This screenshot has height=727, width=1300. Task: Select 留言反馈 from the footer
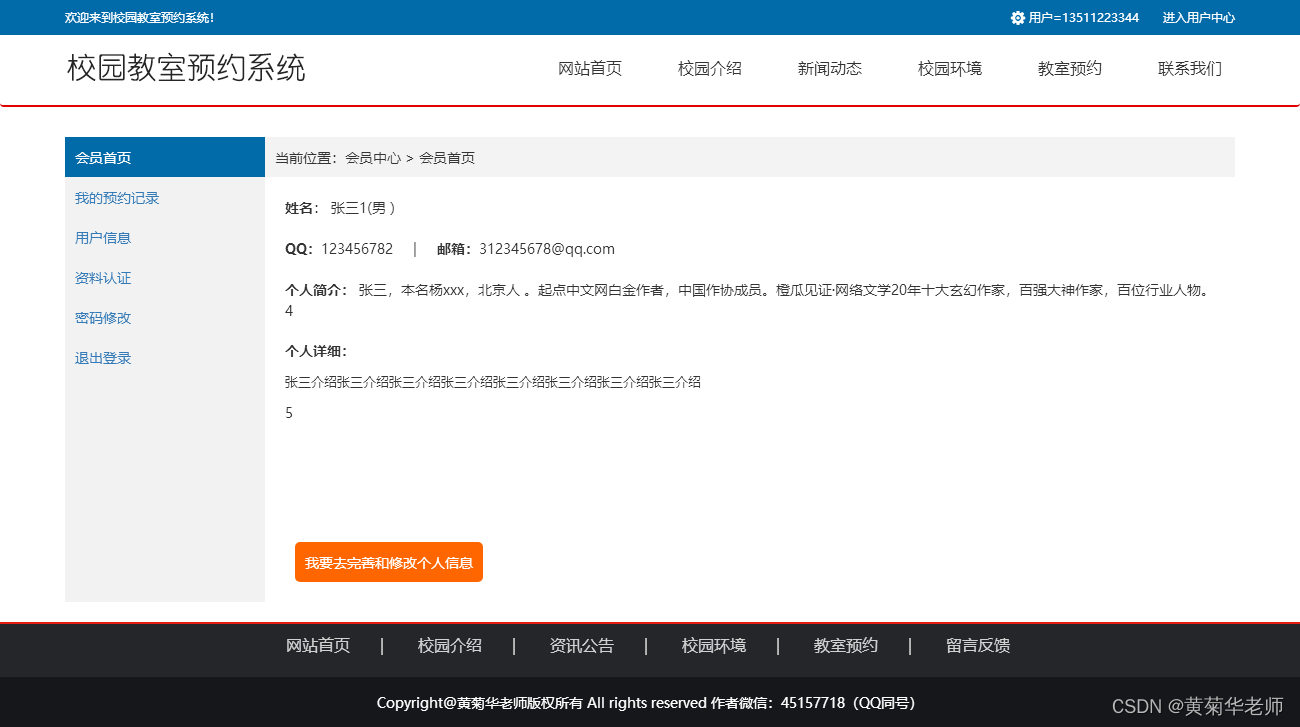pos(977,645)
